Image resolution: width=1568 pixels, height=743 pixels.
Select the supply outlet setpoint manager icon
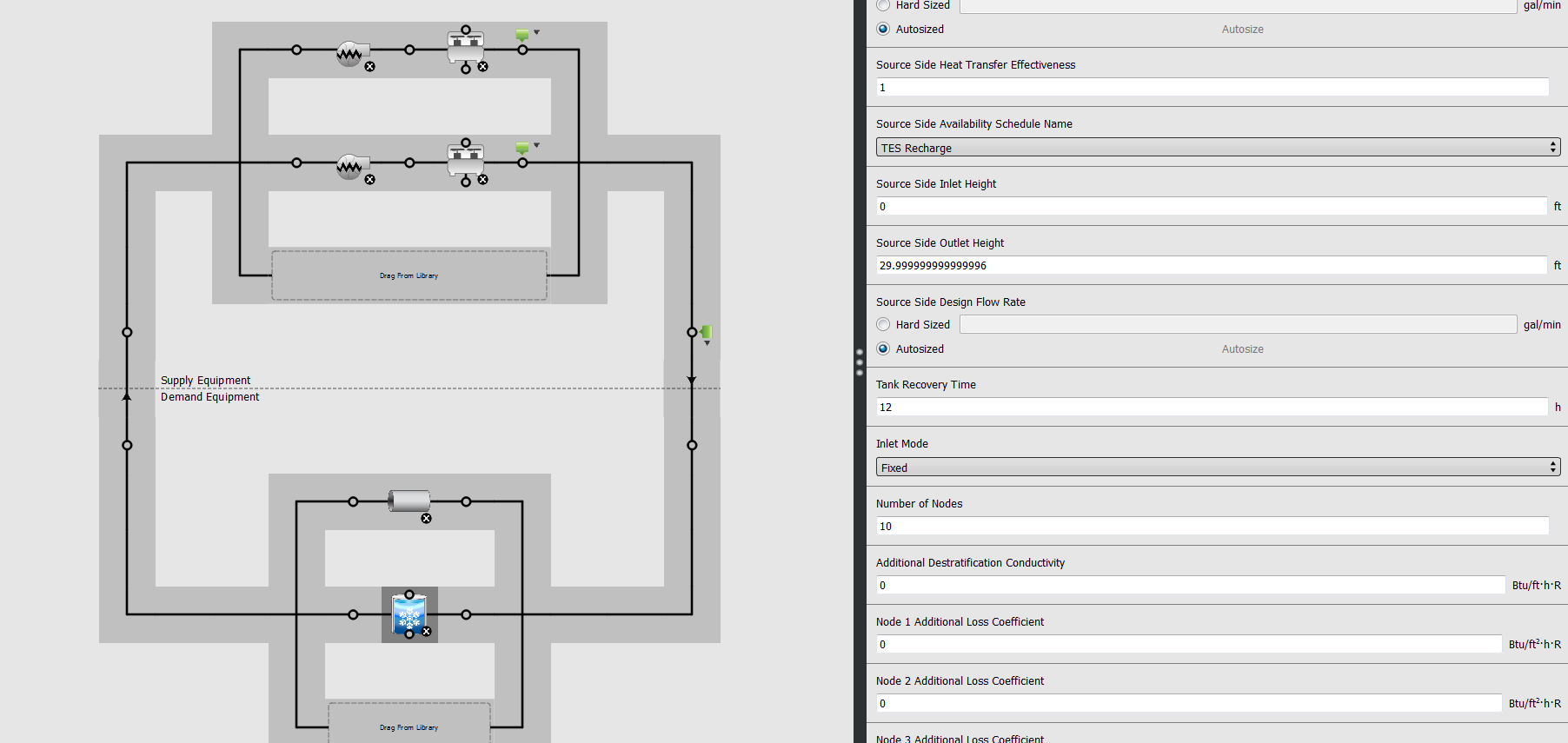pyautogui.click(x=707, y=332)
